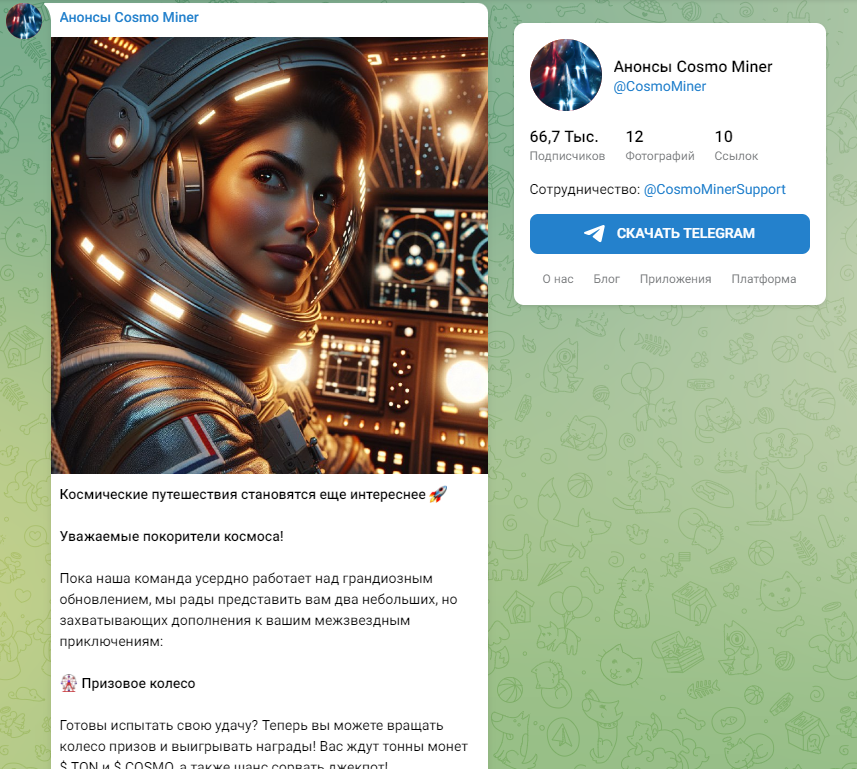The width and height of the screenshot is (857, 769).
Task: Click the ferris wheel emoji before Призовое колесо
Action: point(68,683)
